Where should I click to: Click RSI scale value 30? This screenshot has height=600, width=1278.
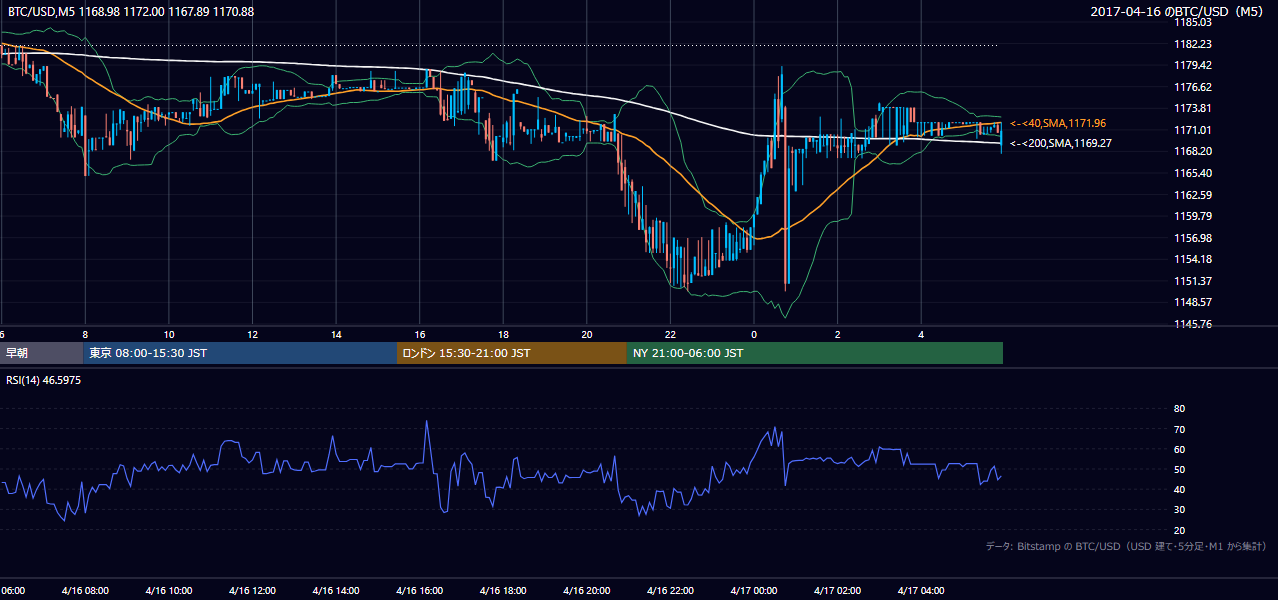click(1179, 510)
